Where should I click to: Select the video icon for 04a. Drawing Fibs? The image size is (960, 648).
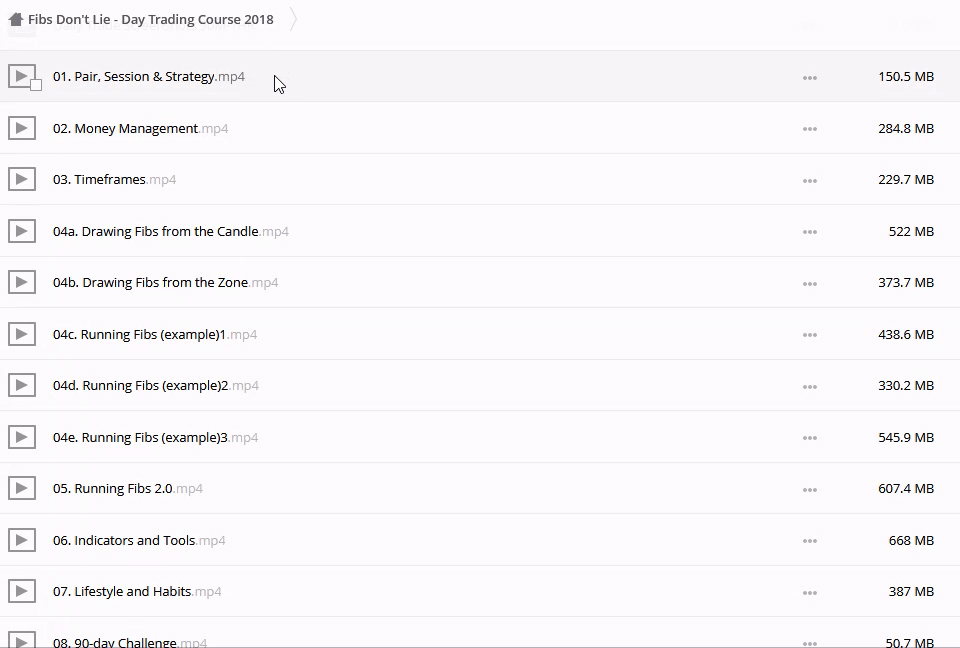[22, 231]
